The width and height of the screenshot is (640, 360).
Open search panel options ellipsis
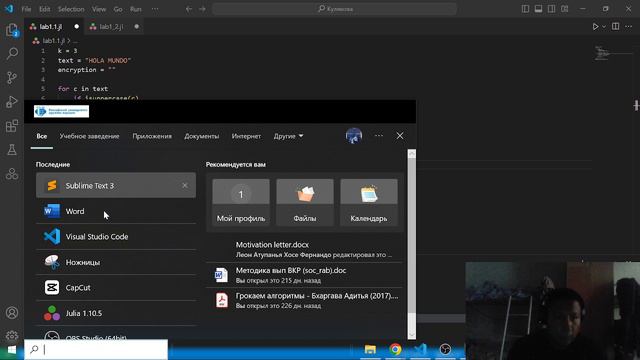pos(379,136)
